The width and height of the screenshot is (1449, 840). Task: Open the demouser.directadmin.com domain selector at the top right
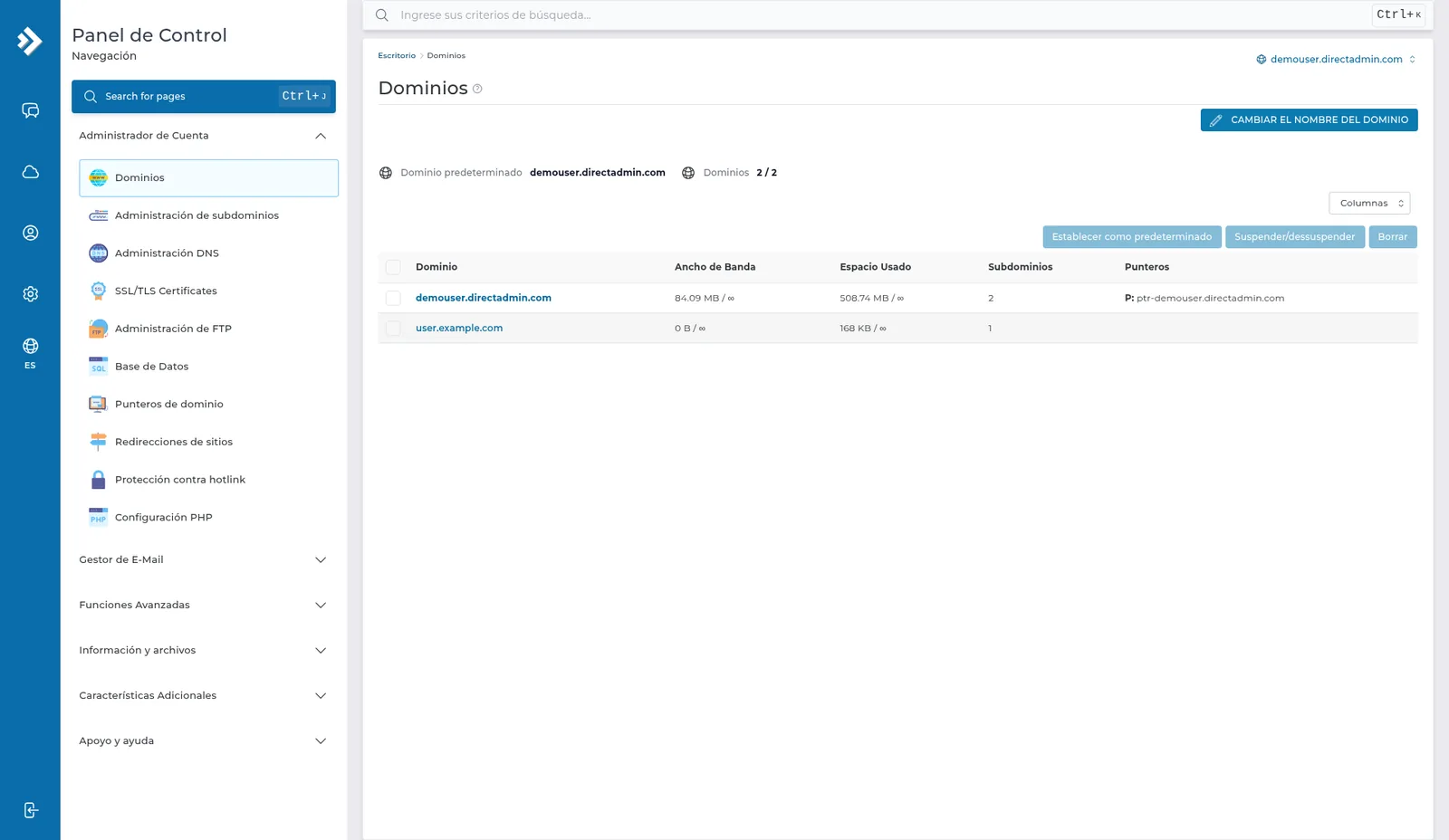pyautogui.click(x=1336, y=59)
